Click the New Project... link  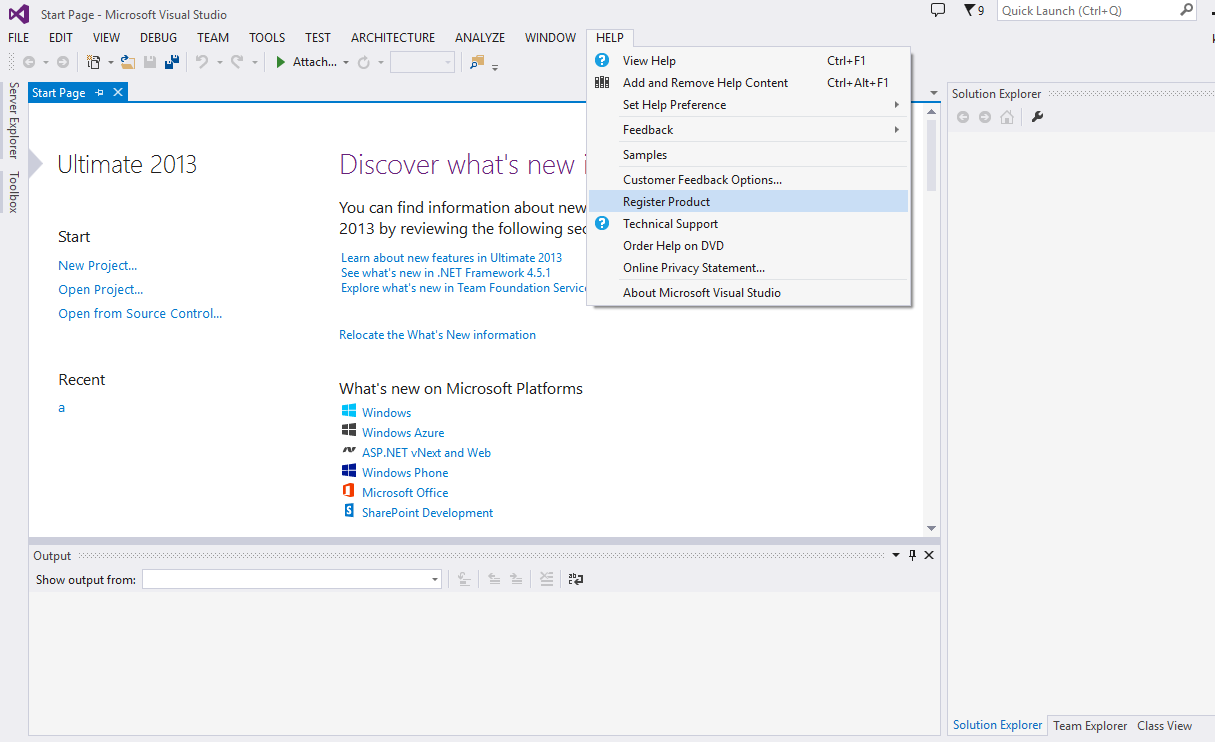point(98,266)
